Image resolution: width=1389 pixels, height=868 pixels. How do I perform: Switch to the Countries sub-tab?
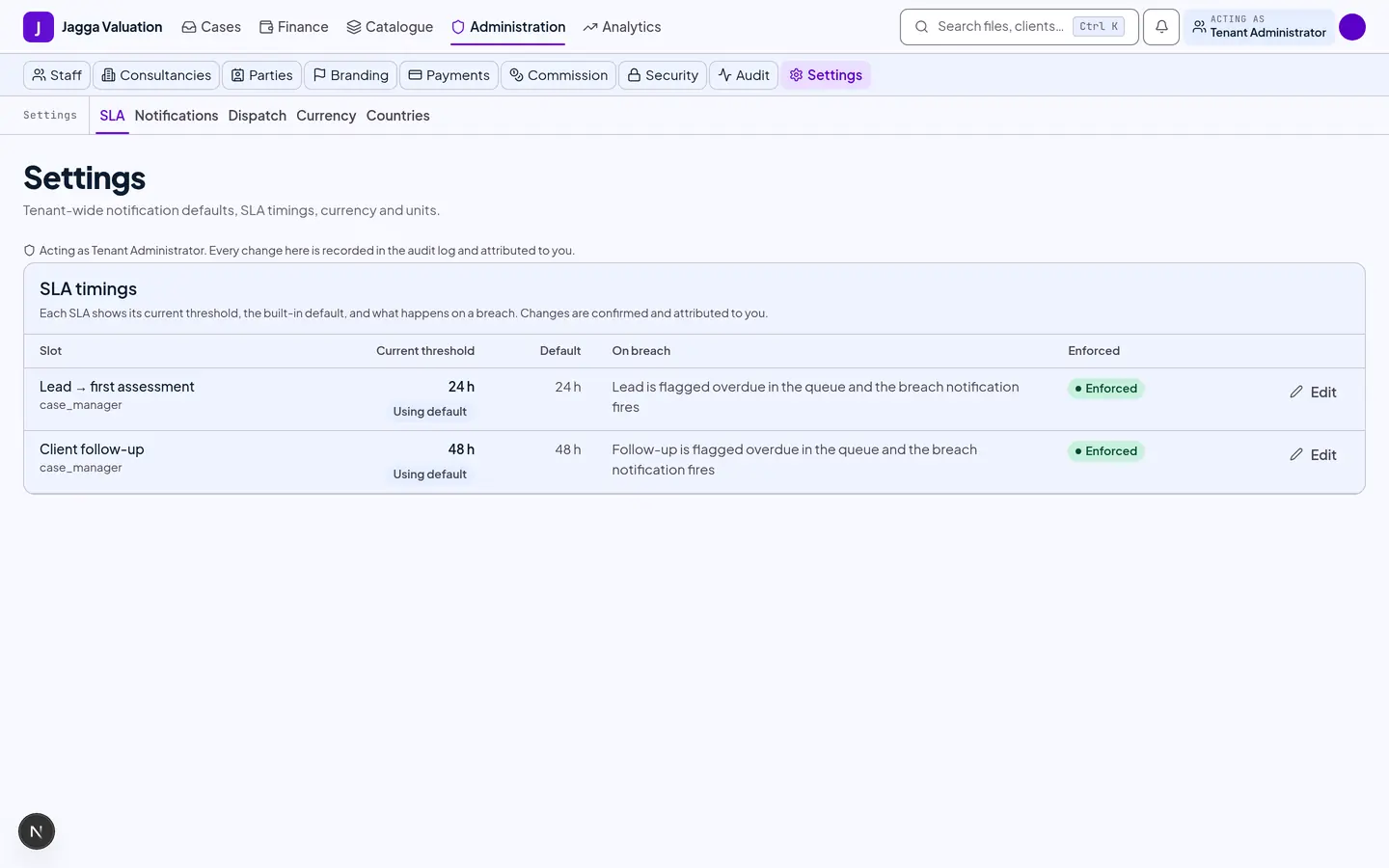[x=398, y=116]
